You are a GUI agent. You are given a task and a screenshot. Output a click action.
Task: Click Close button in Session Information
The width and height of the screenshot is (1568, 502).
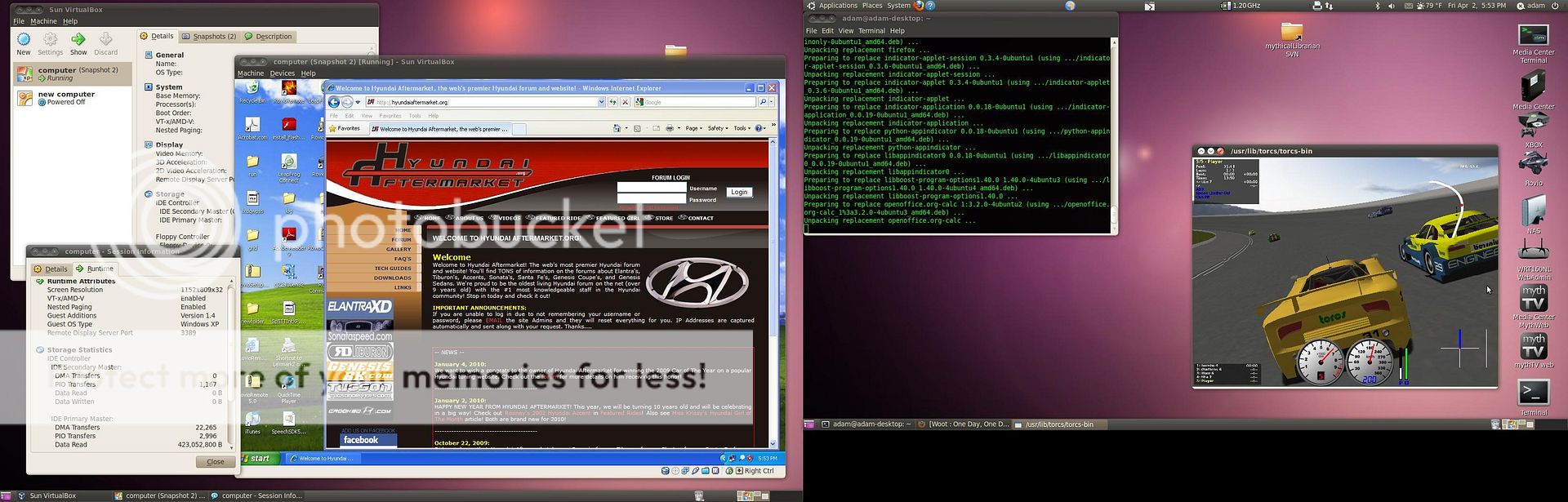tap(216, 461)
